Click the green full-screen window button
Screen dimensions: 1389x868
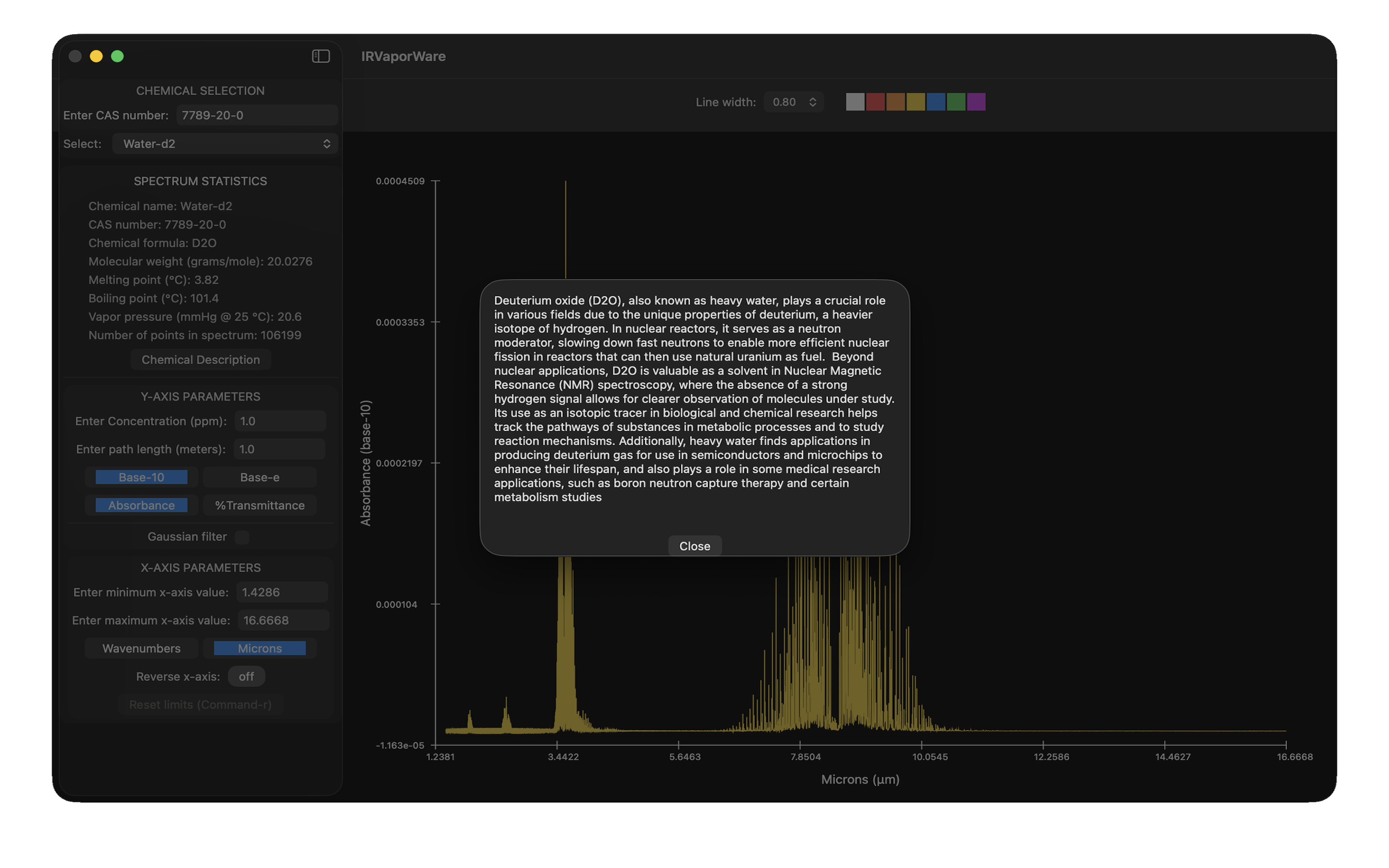117,56
